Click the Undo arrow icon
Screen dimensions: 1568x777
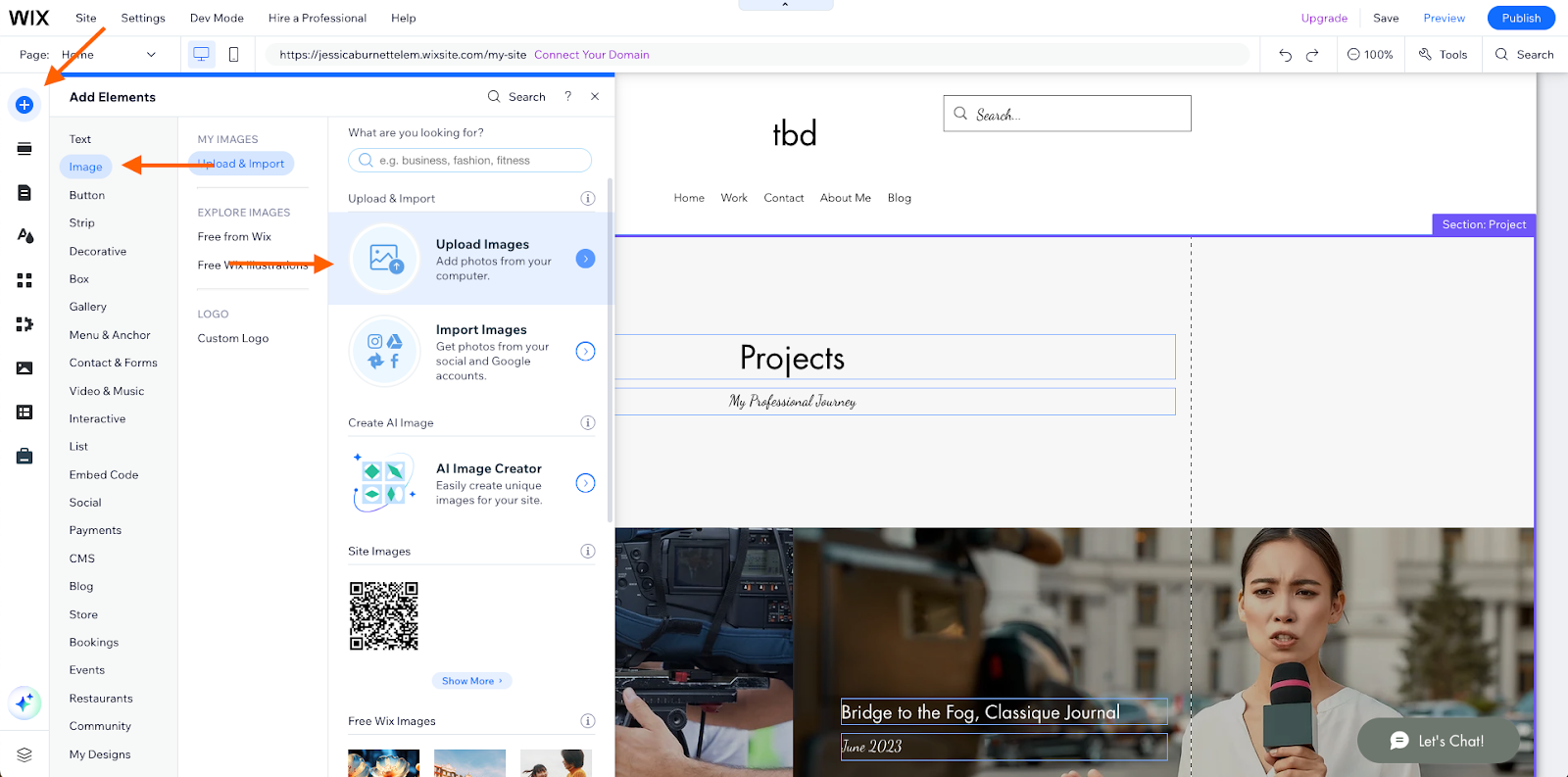pos(1285,55)
